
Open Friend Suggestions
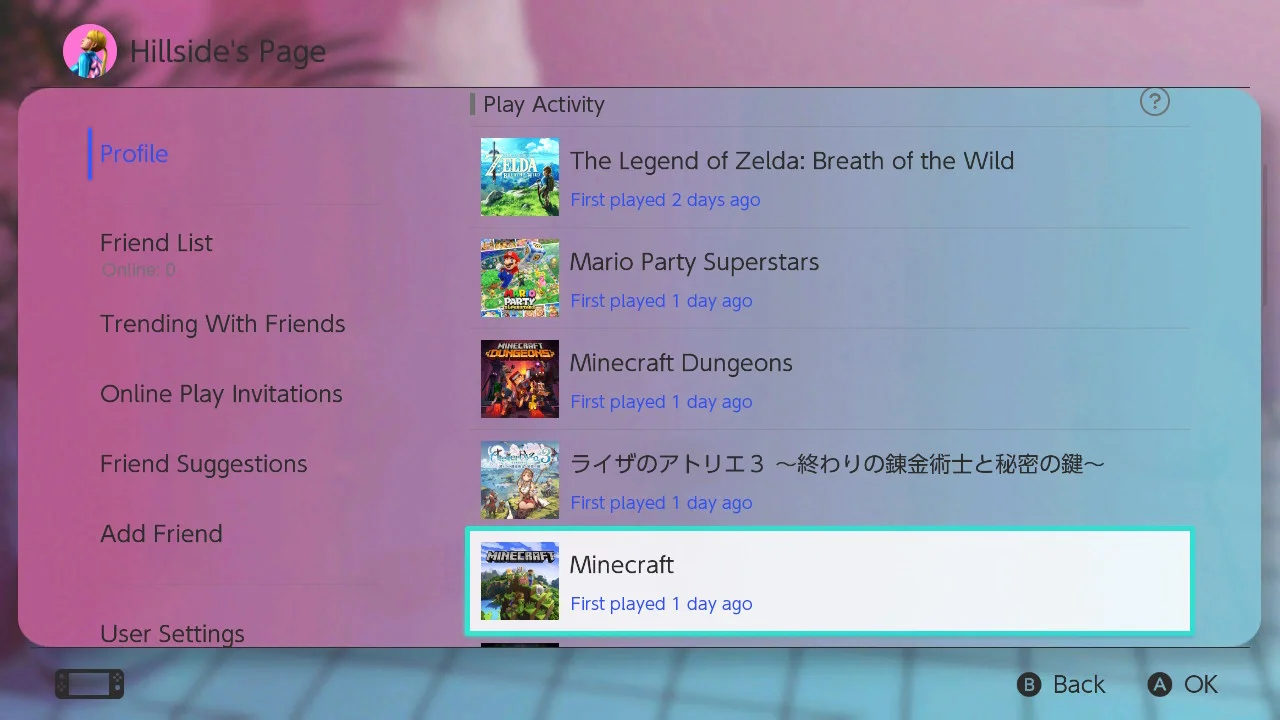(203, 464)
